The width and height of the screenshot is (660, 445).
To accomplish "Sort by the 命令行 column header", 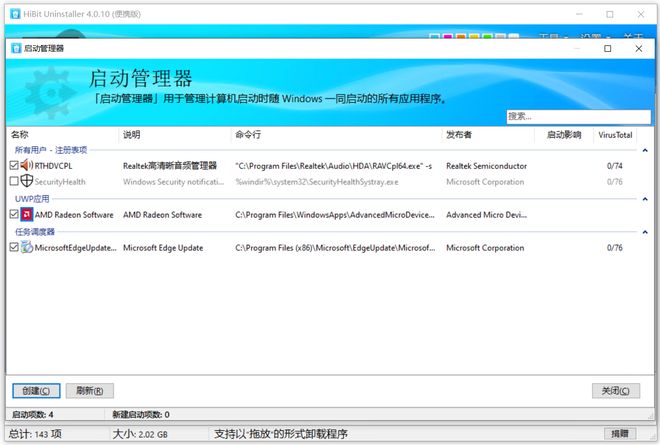I will pos(336,135).
